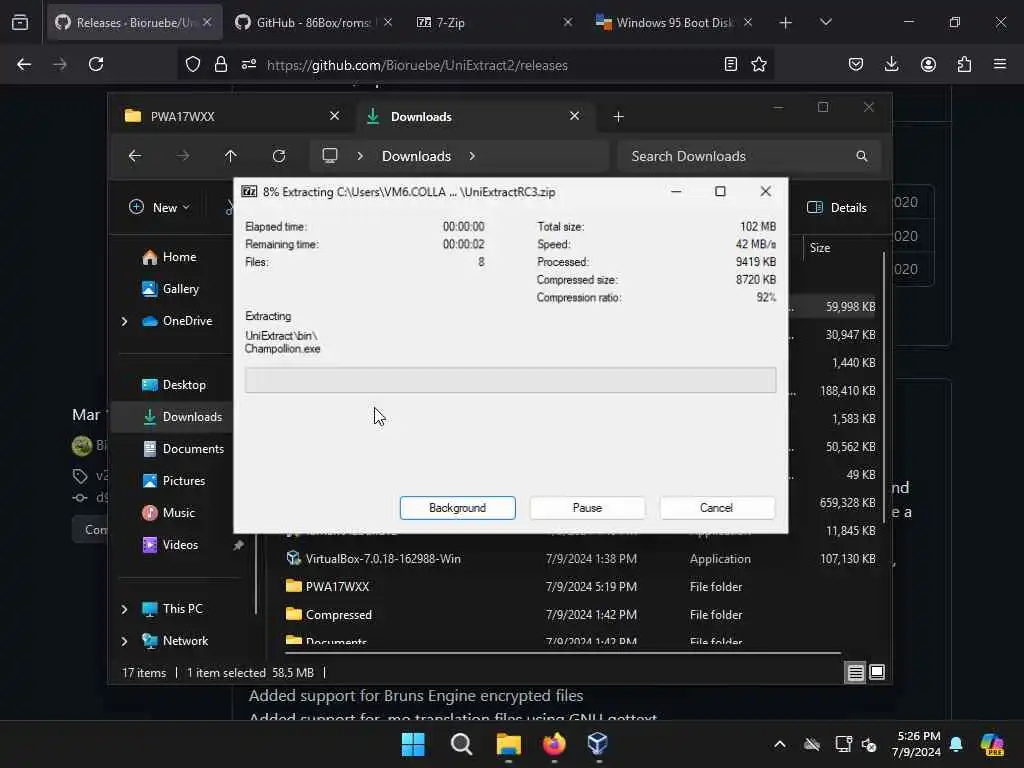Expand This PC tree node
The height and width of the screenshot is (768, 1024).
point(124,609)
